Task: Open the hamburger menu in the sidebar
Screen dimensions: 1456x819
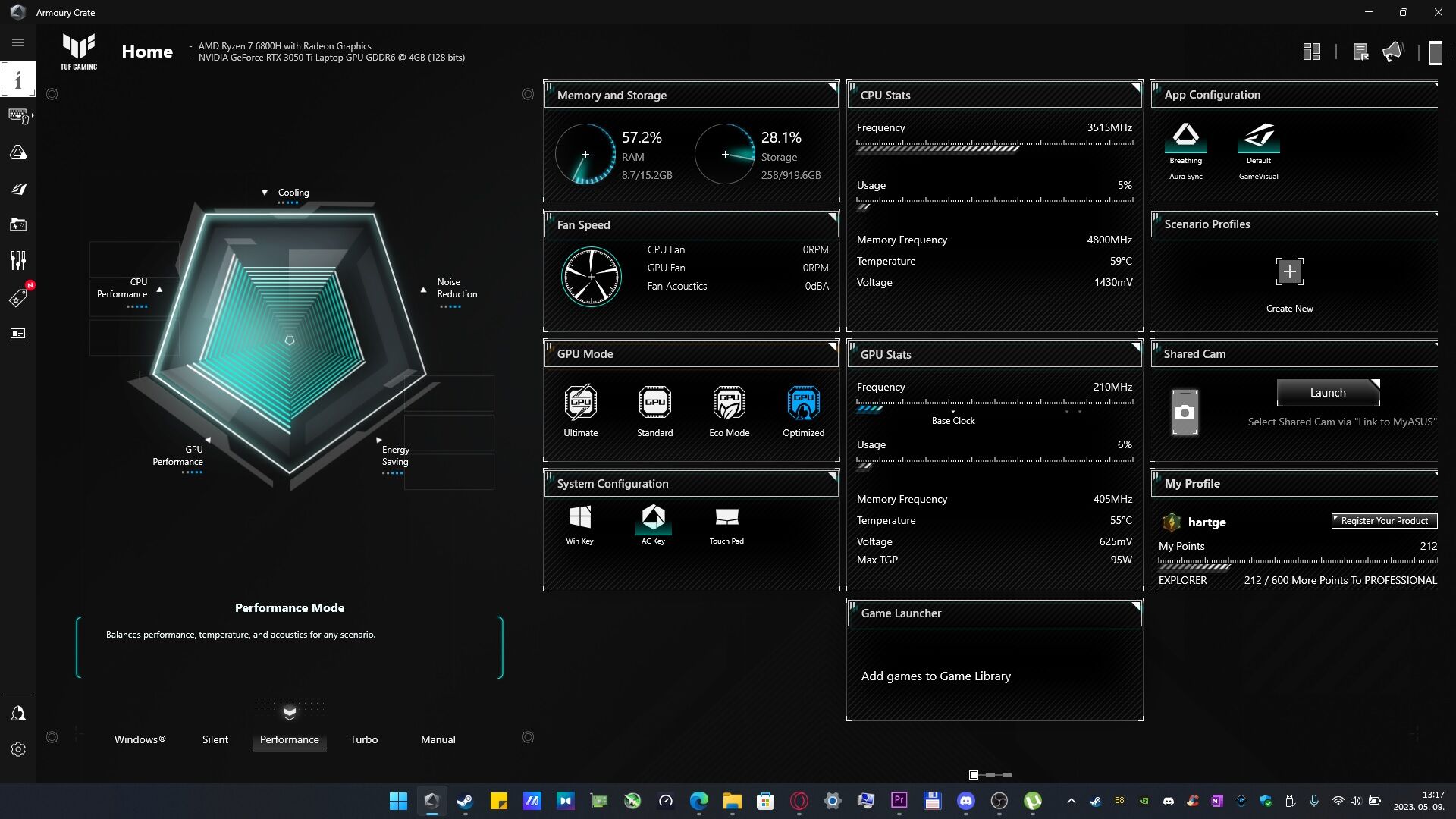Action: point(18,43)
